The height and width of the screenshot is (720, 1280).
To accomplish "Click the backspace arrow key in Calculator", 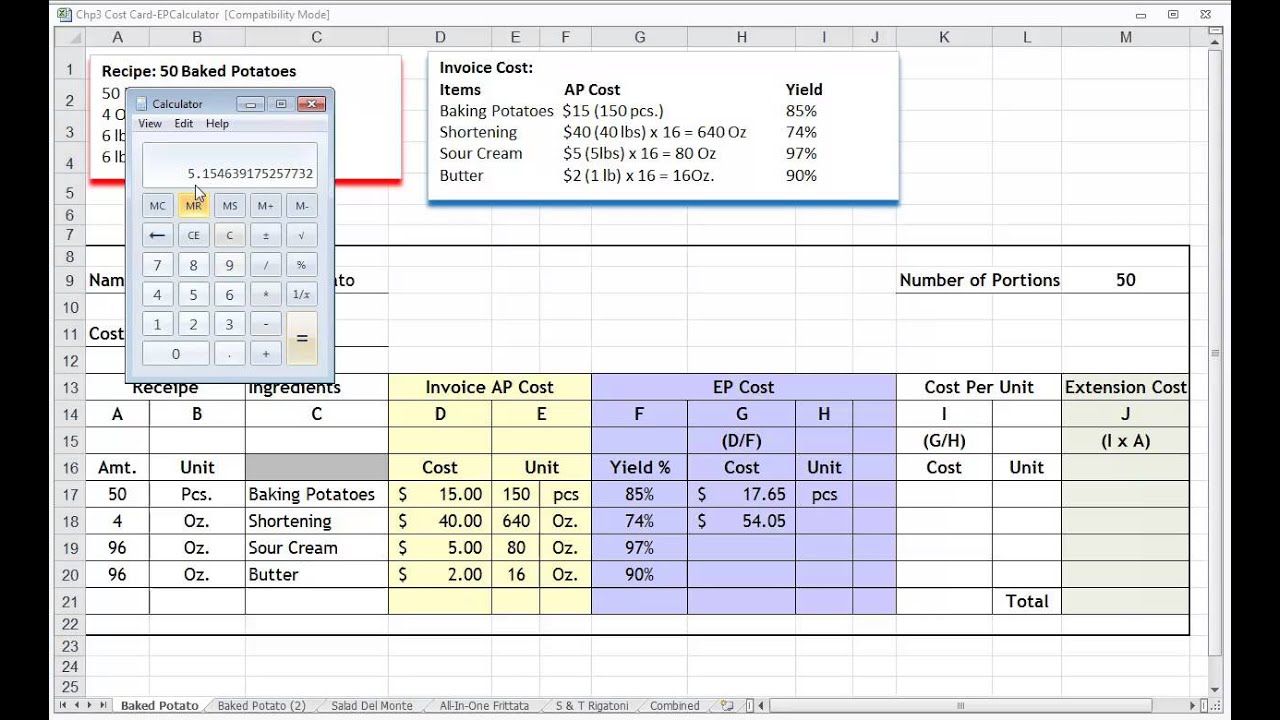I will coord(157,236).
